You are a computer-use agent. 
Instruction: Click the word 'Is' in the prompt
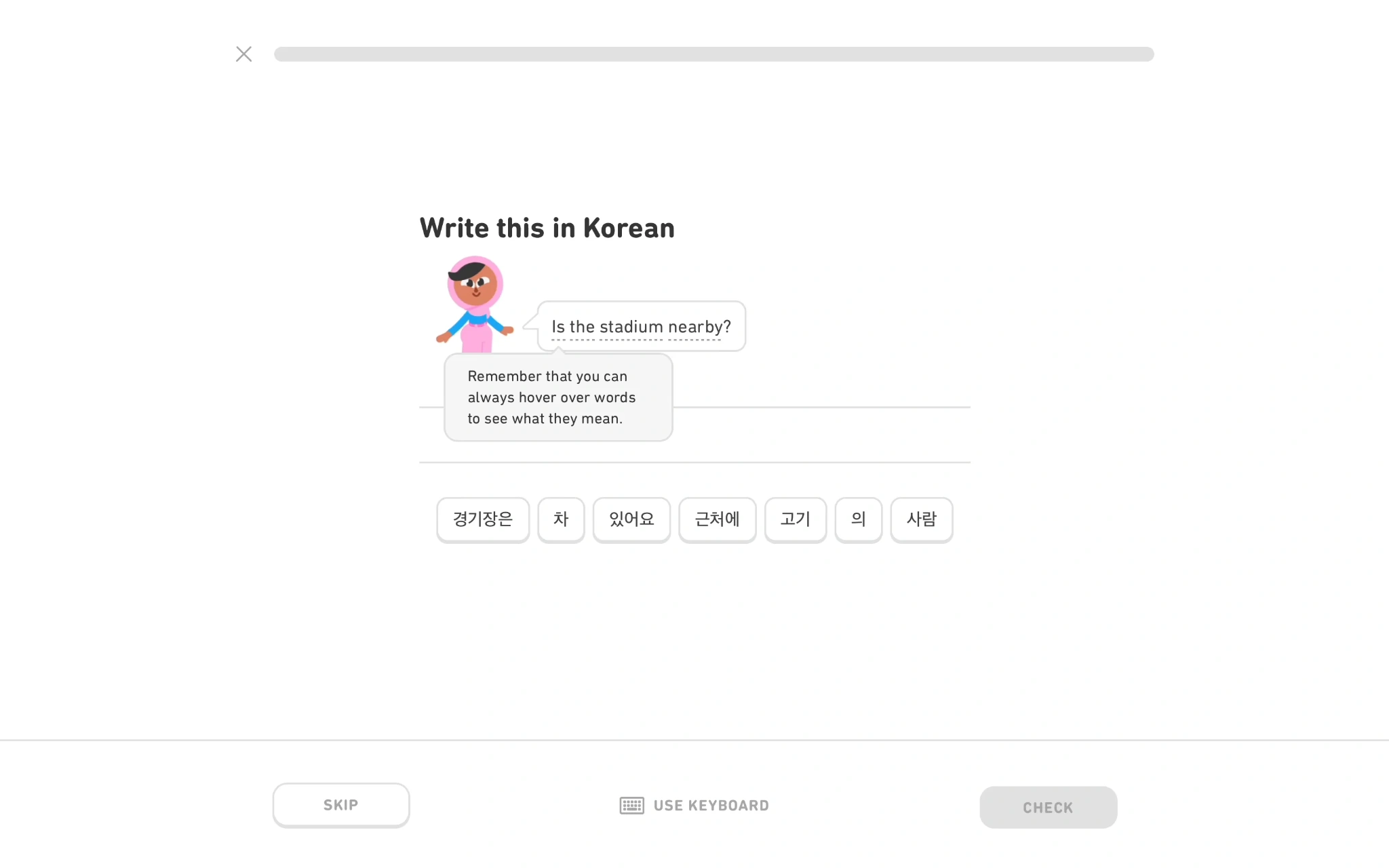[558, 327]
